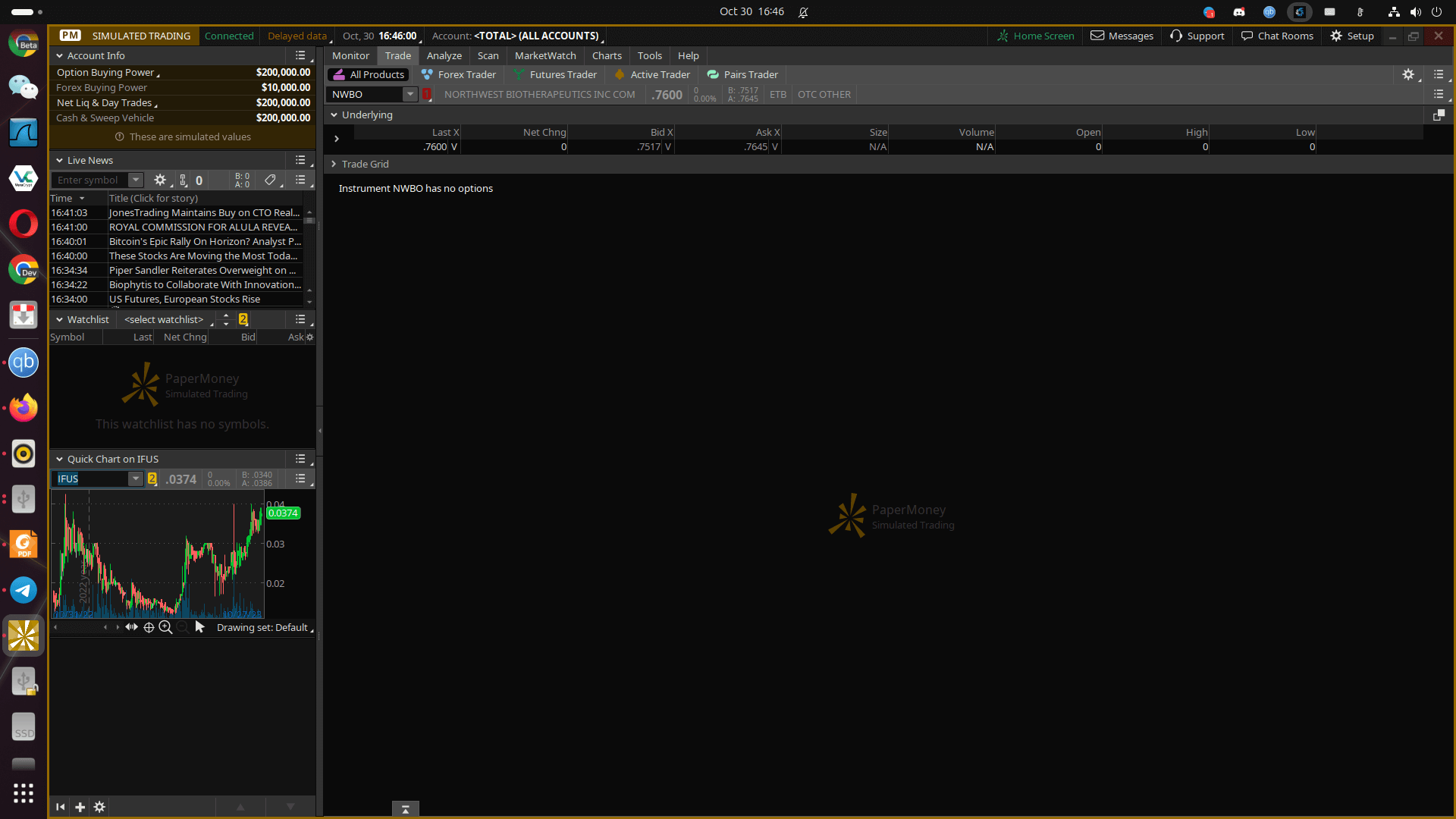Select the pointer drawing tool under chart
This screenshot has width=1456, height=819.
(199, 627)
